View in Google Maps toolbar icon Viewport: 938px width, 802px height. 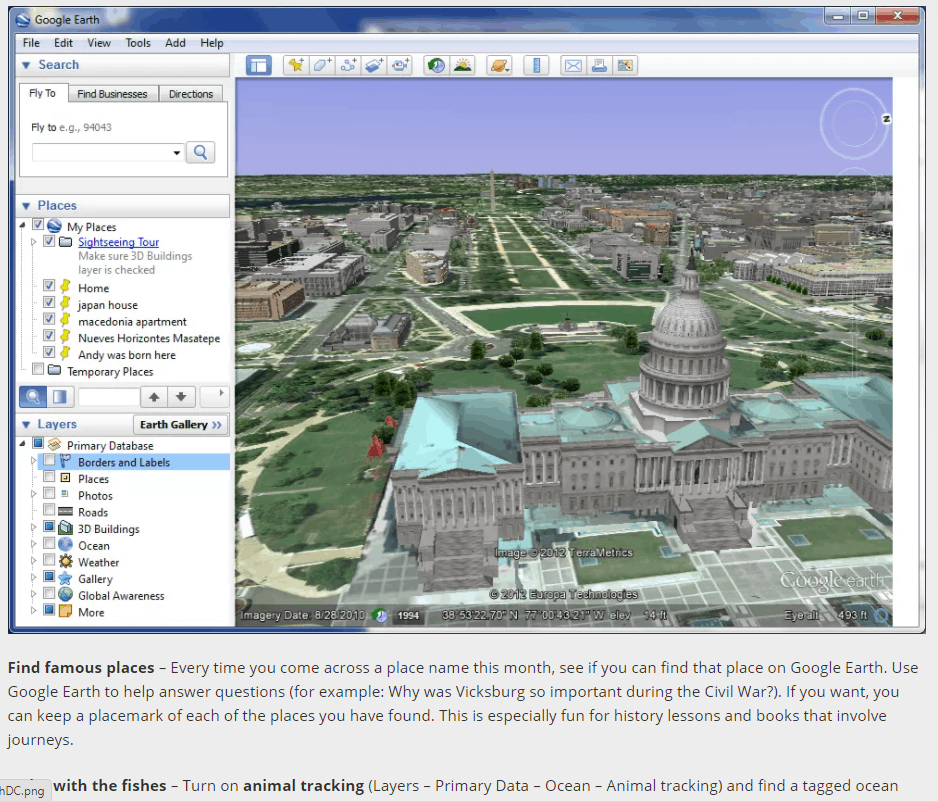click(625, 65)
